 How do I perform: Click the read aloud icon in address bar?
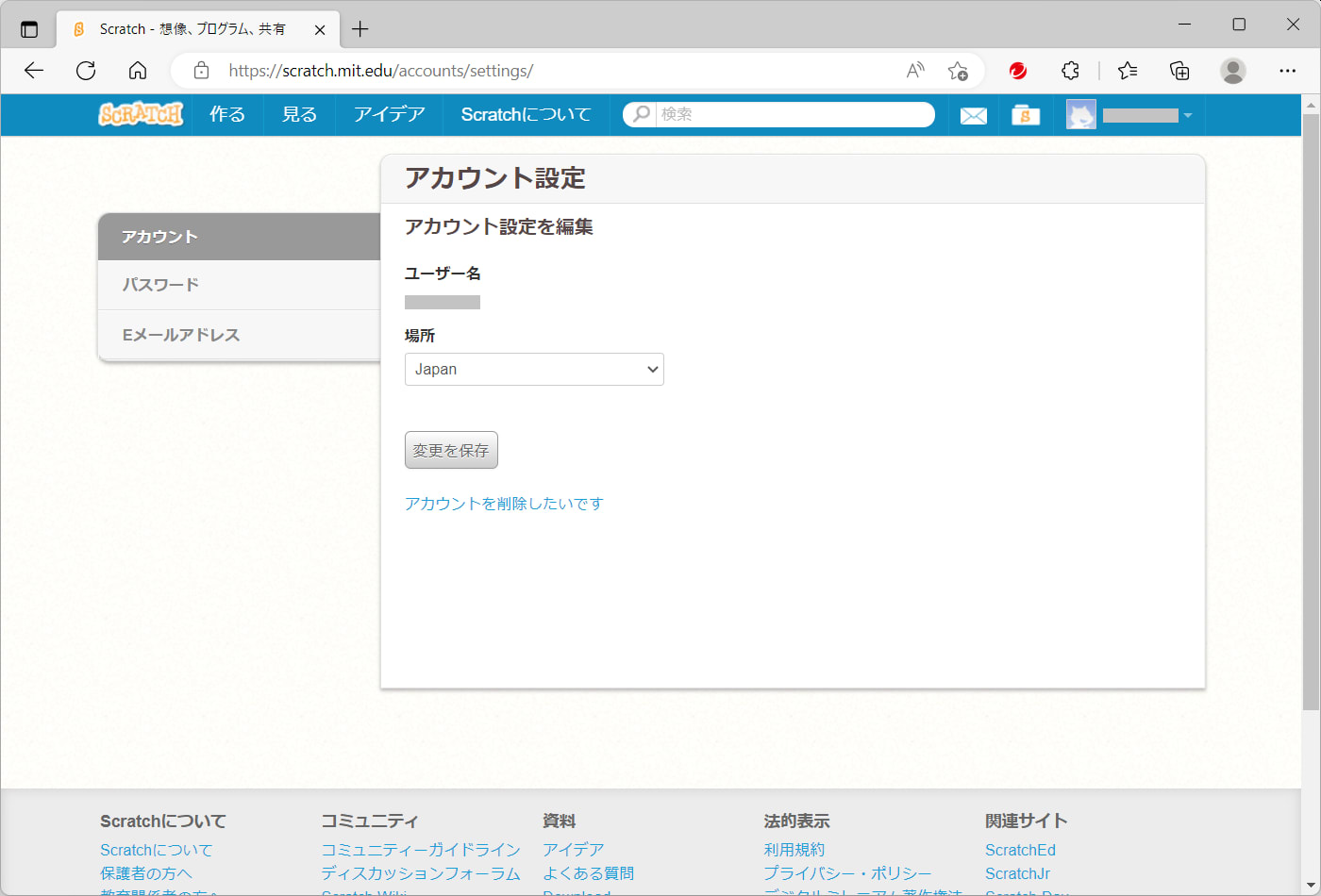click(914, 71)
